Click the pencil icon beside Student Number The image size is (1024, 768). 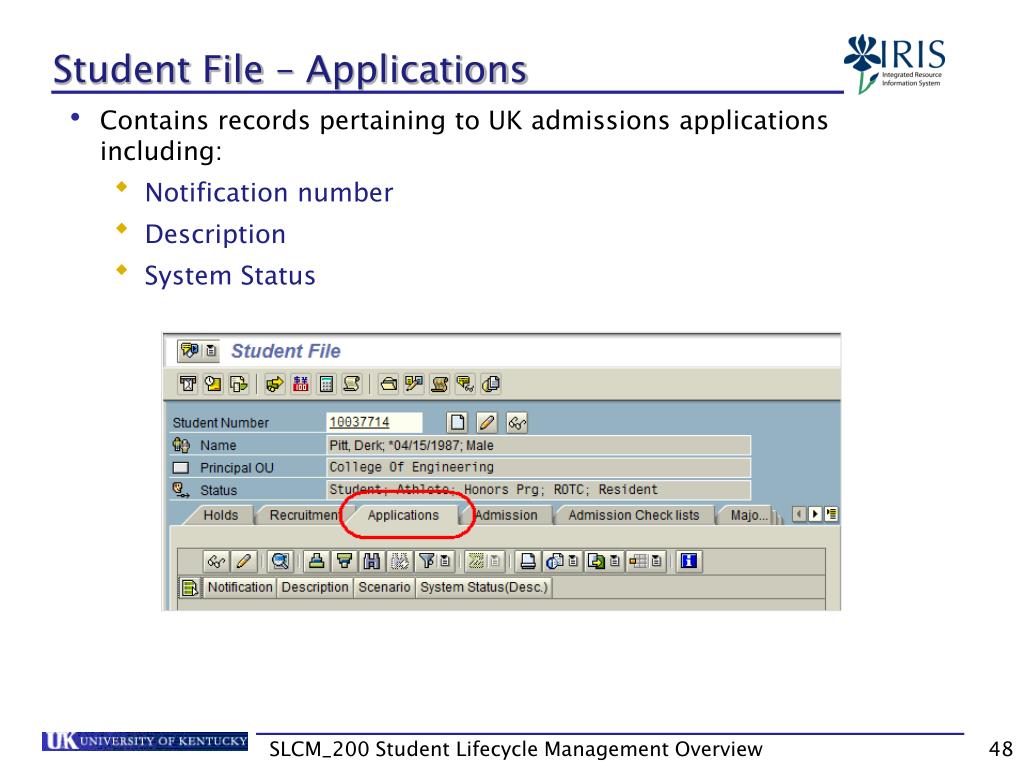point(487,423)
